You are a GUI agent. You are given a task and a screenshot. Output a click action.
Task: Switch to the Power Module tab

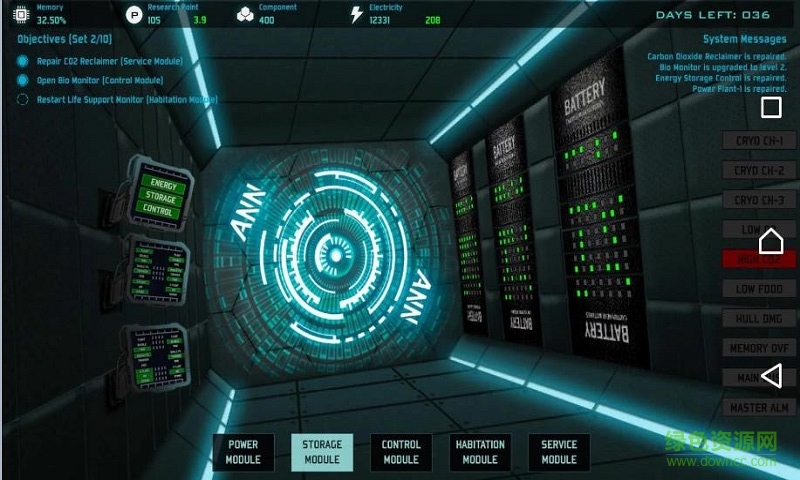243,452
